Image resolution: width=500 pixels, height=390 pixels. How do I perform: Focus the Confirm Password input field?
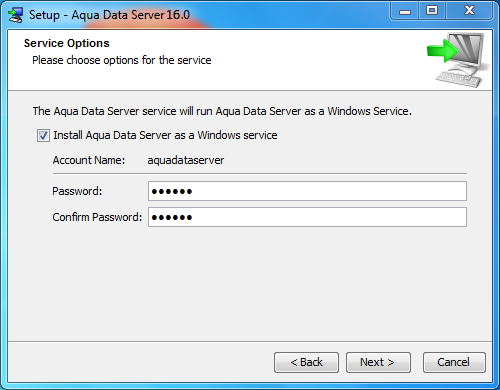(x=307, y=217)
